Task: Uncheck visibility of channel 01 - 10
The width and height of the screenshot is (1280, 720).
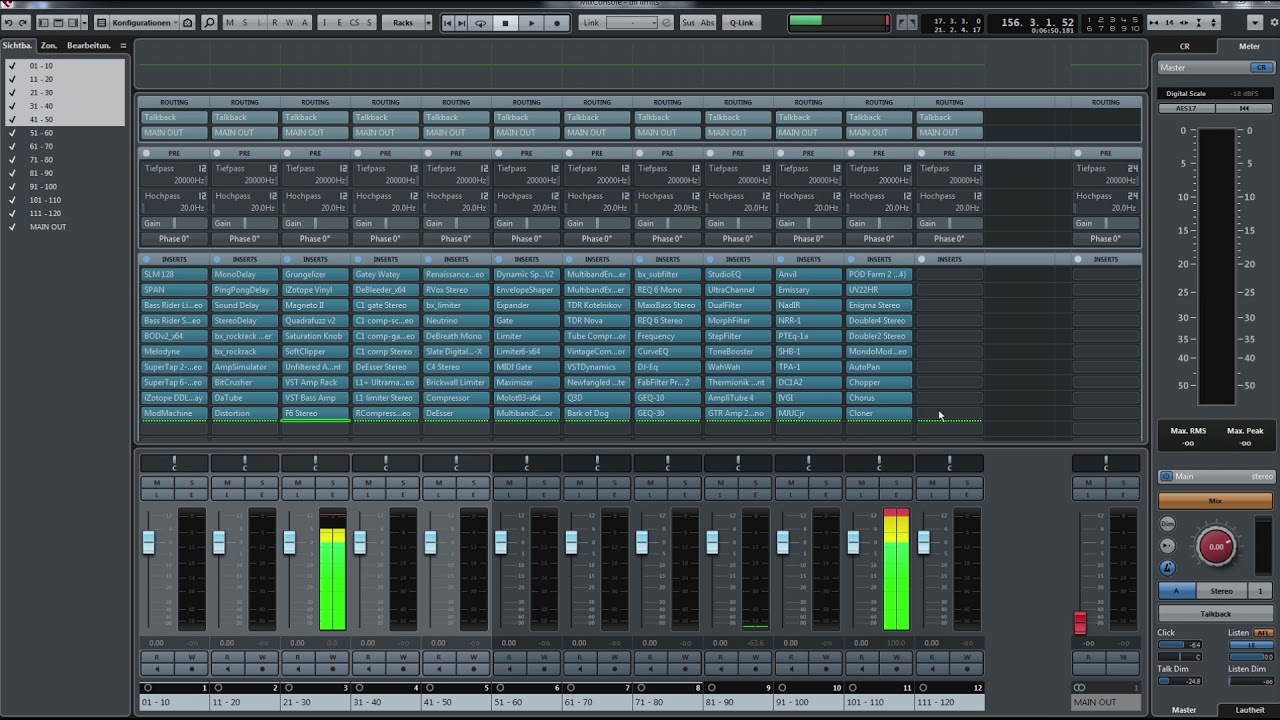Action: [x=11, y=66]
